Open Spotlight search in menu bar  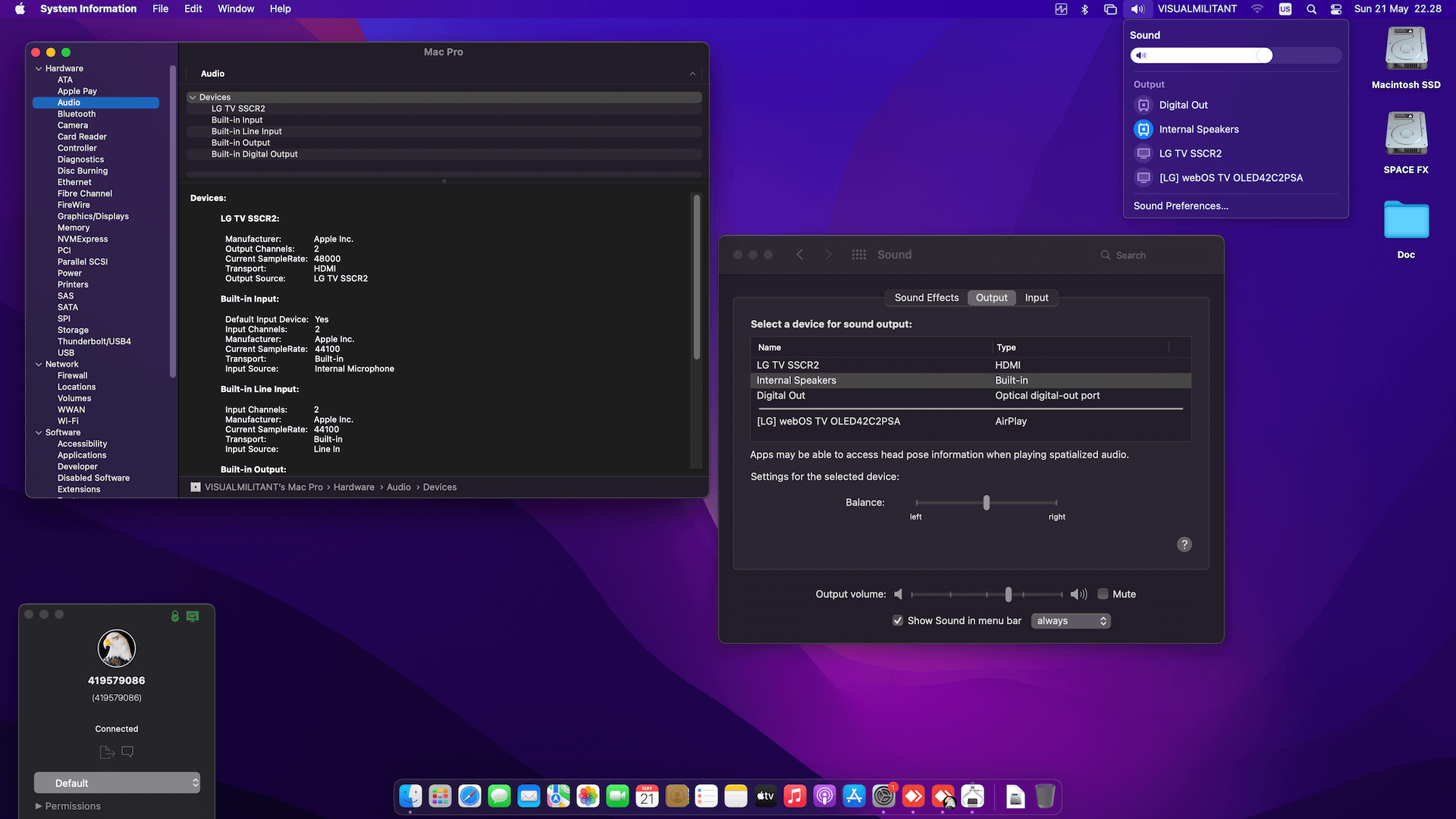pyautogui.click(x=1311, y=9)
